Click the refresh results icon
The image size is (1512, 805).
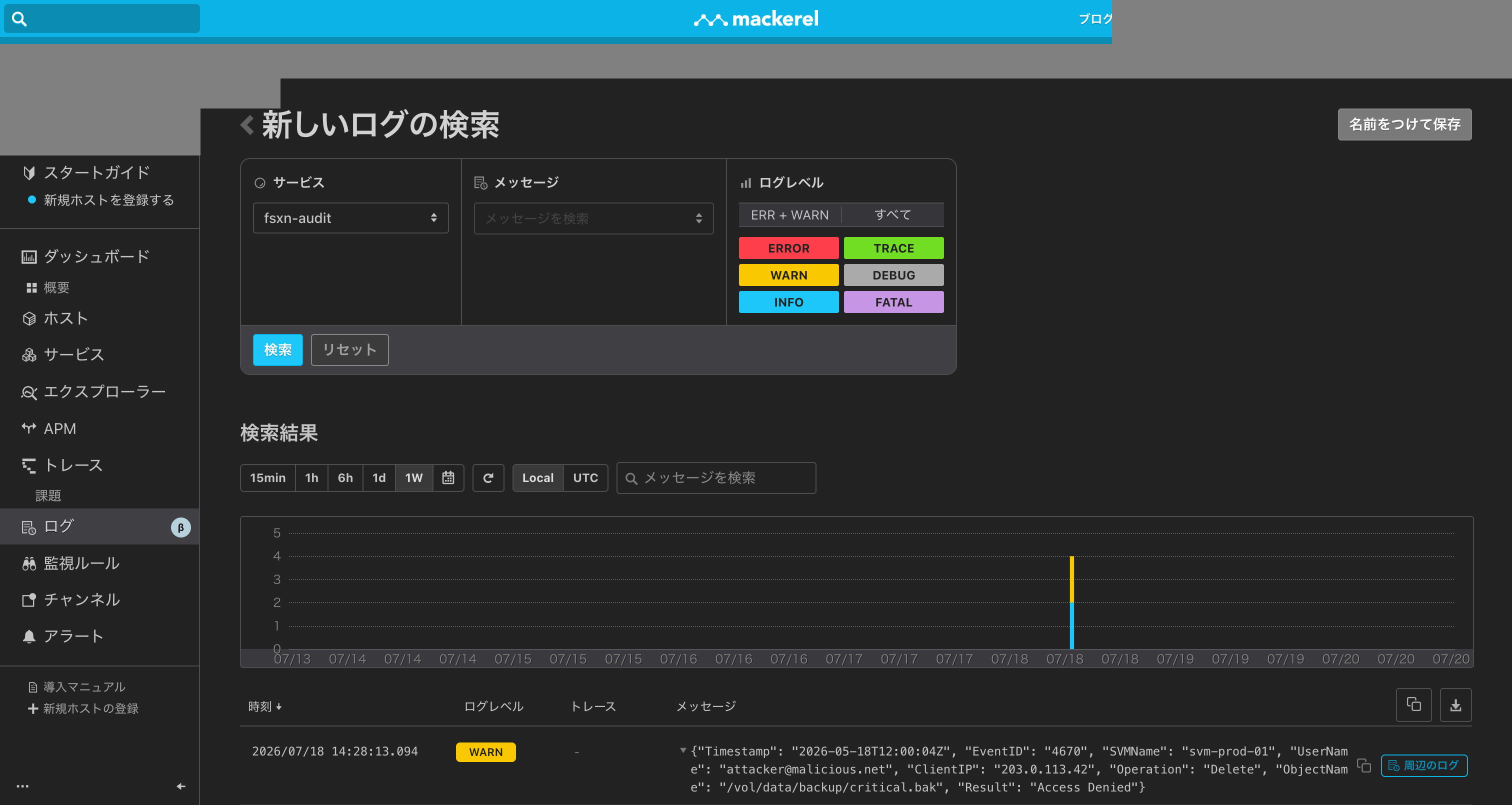pos(488,478)
